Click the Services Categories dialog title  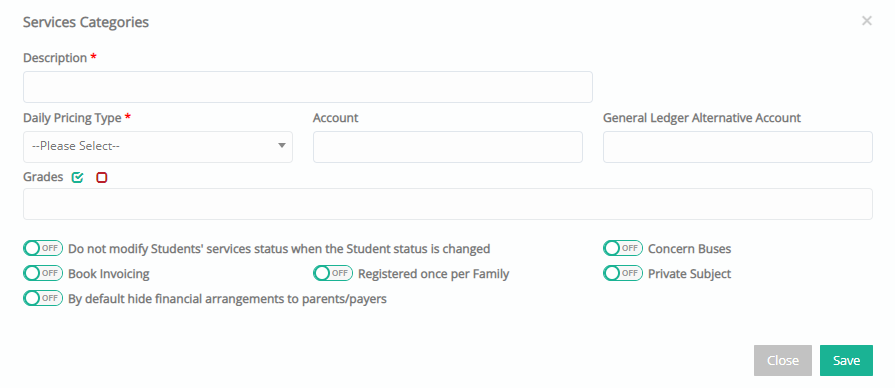pos(86,22)
